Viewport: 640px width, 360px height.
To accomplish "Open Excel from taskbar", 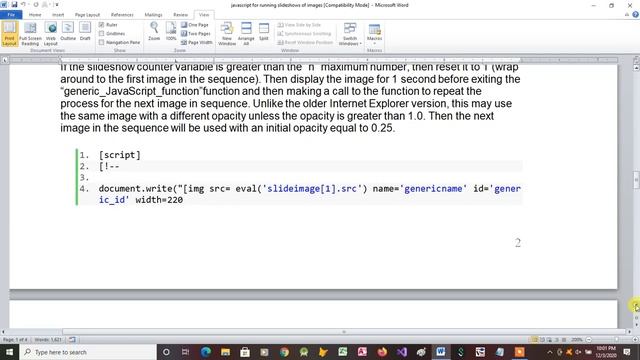I will (x=343, y=352).
